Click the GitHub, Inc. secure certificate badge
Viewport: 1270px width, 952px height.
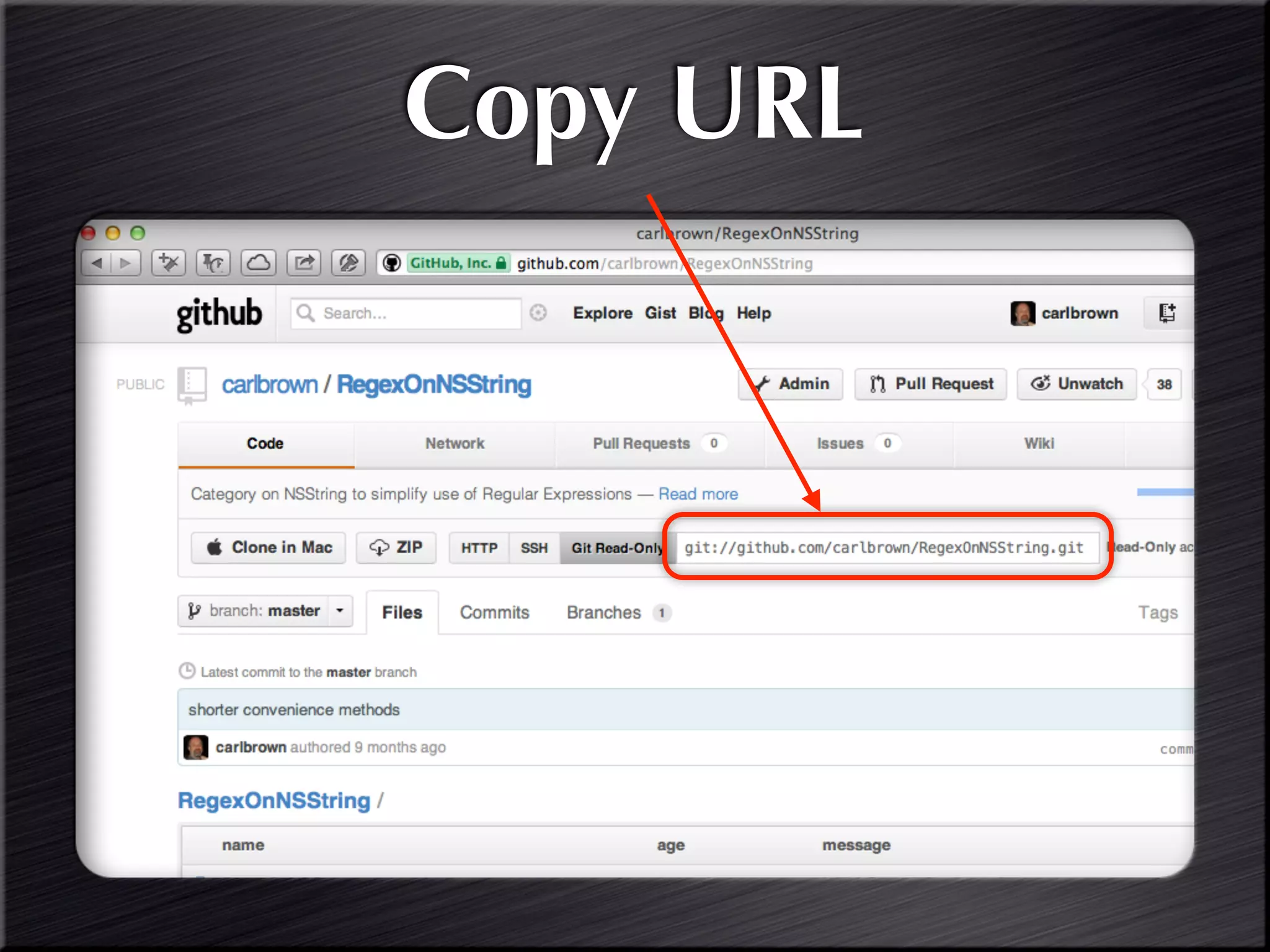pos(458,263)
